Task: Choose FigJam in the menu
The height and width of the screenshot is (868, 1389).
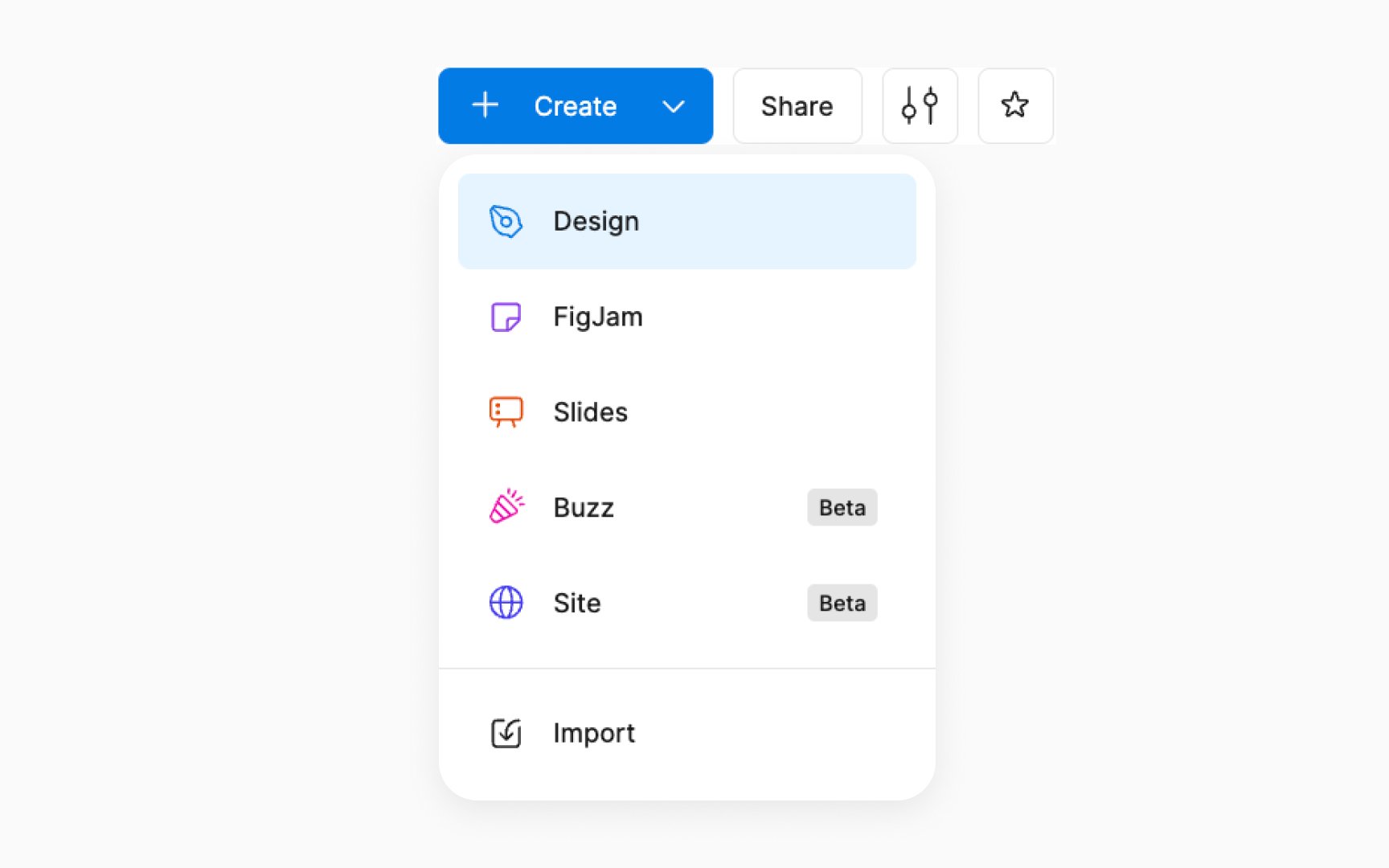Action: coord(686,317)
